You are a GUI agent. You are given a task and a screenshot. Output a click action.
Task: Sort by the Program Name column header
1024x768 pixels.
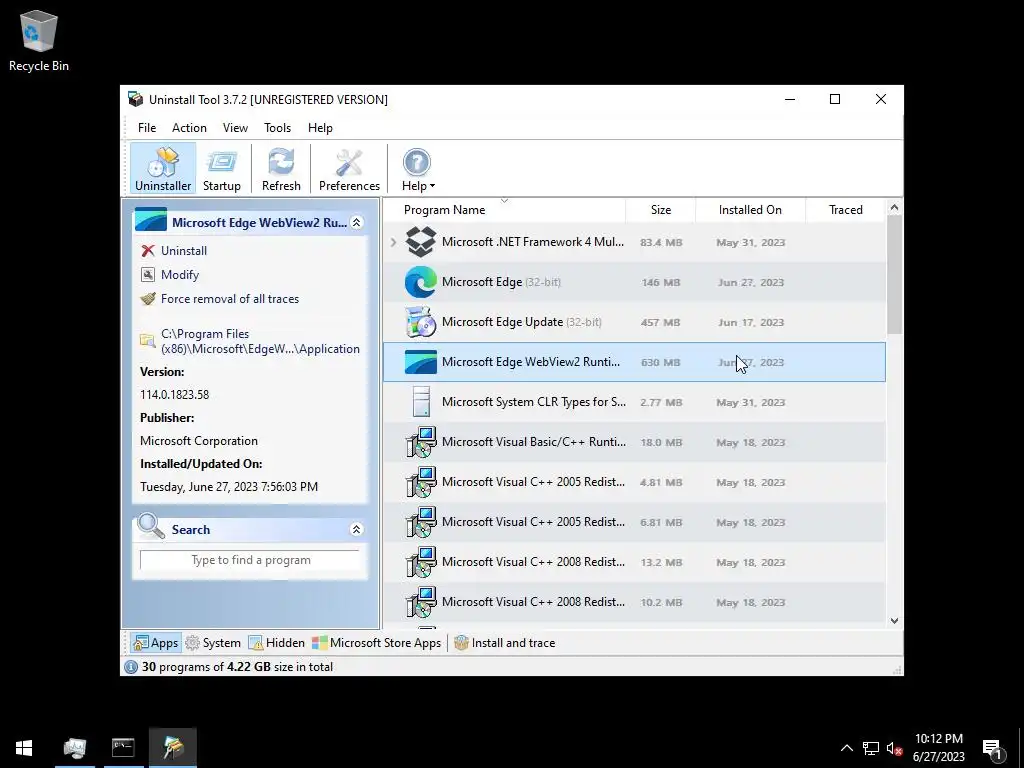(x=444, y=210)
